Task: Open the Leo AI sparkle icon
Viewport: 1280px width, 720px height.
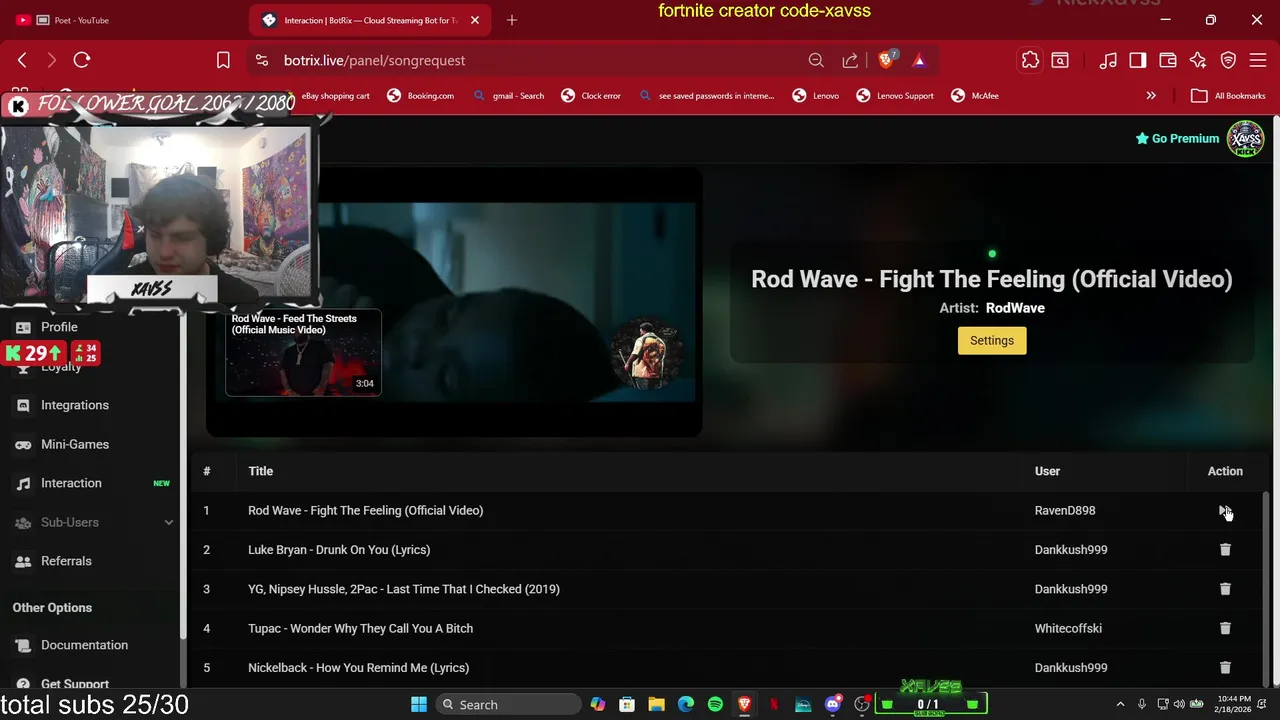Action: click(x=1198, y=60)
